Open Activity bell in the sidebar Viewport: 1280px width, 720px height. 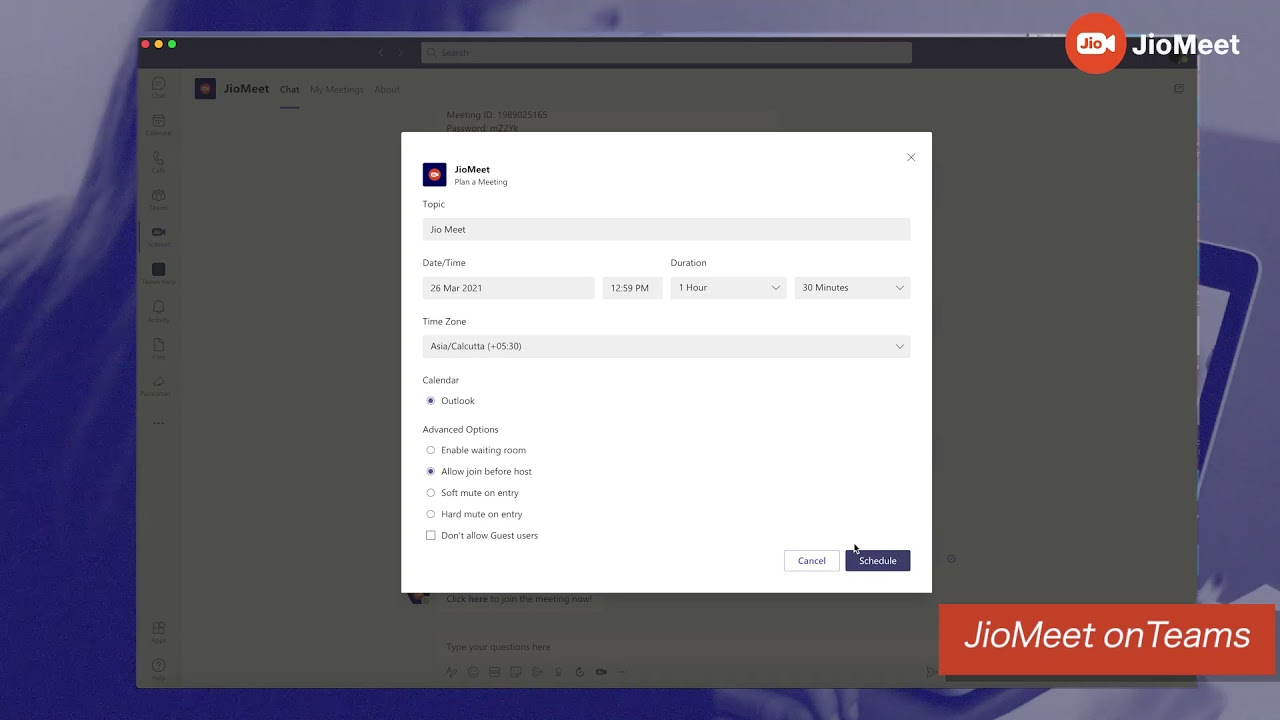click(x=158, y=311)
